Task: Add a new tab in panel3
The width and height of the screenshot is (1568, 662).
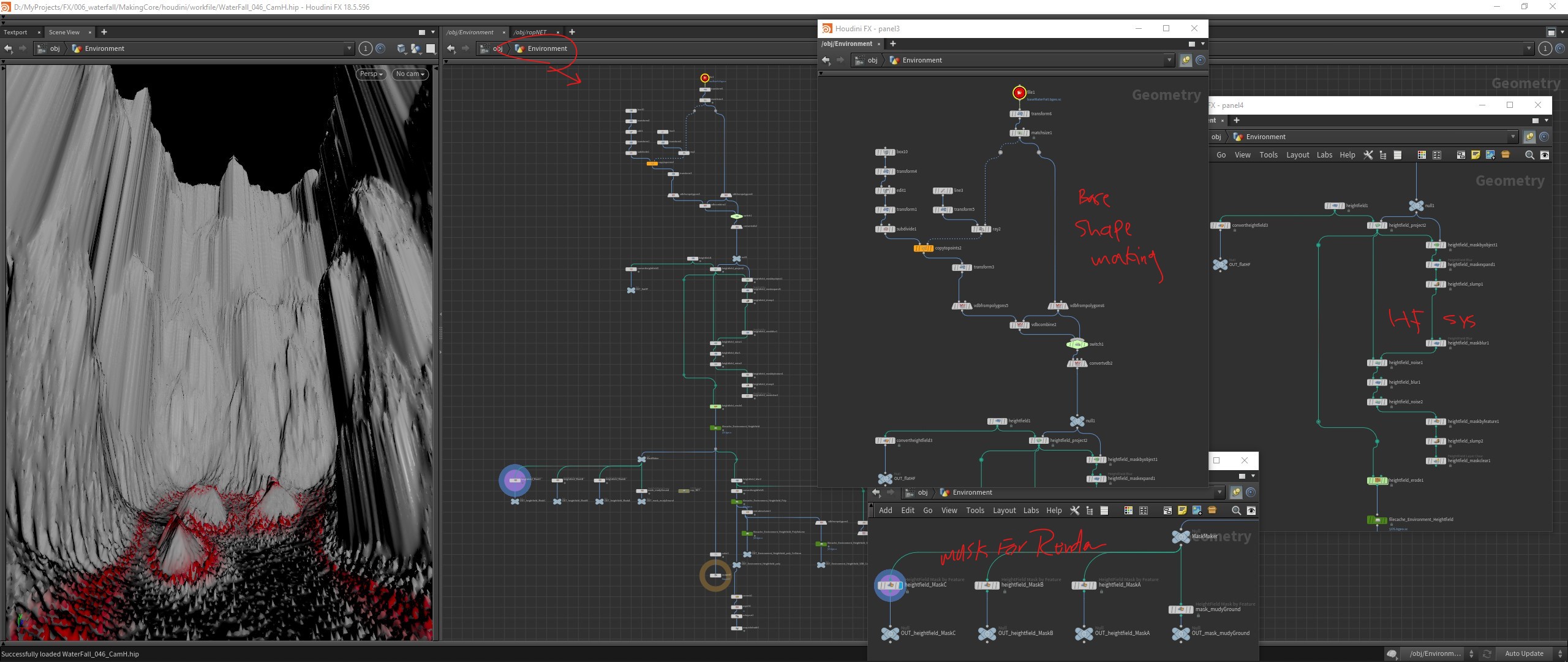Action: tap(892, 44)
